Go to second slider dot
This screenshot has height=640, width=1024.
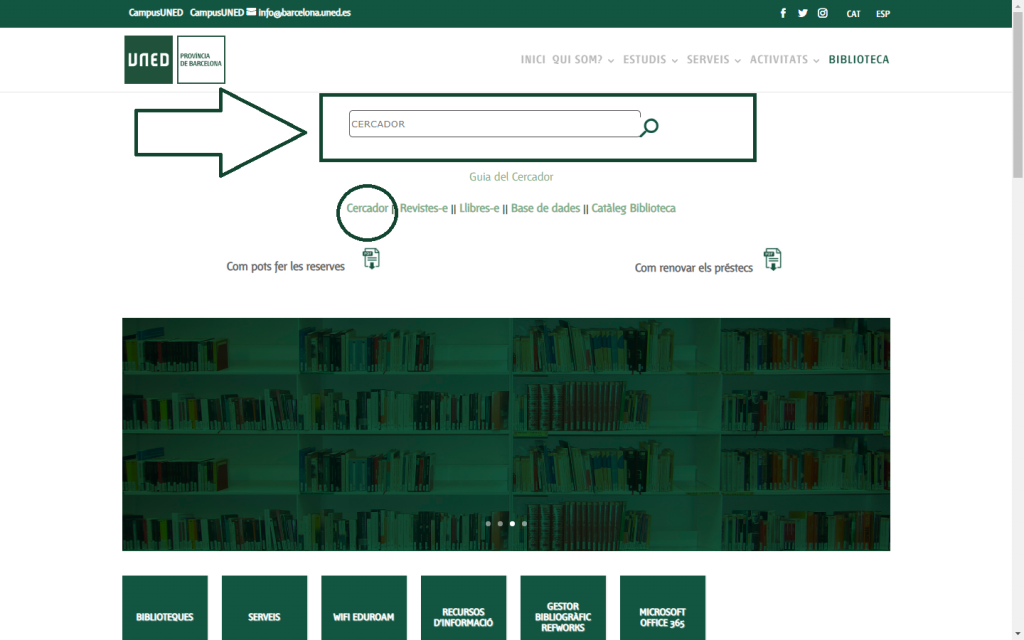click(x=500, y=524)
